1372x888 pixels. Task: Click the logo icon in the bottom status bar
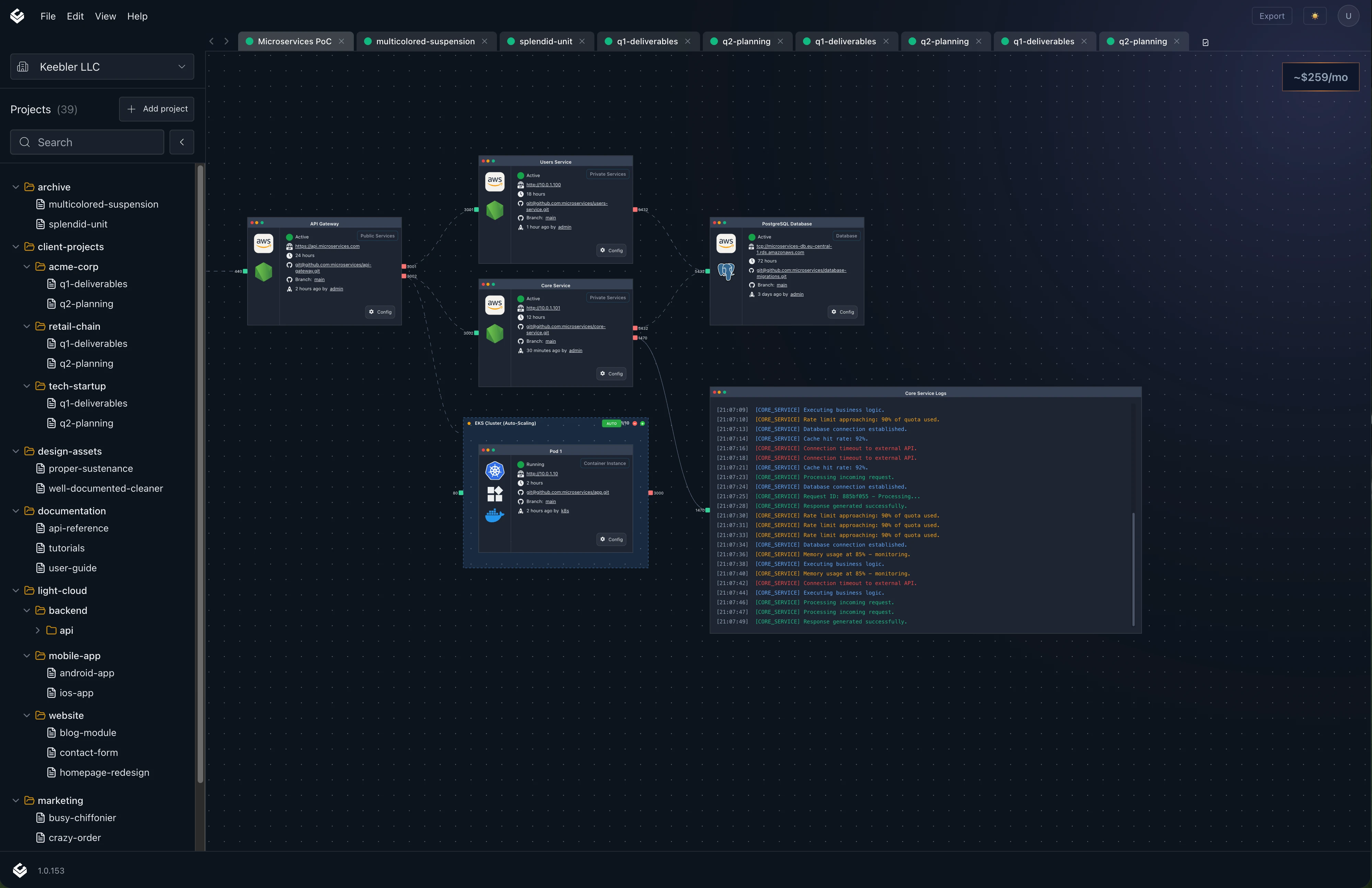pyautogui.click(x=20, y=870)
